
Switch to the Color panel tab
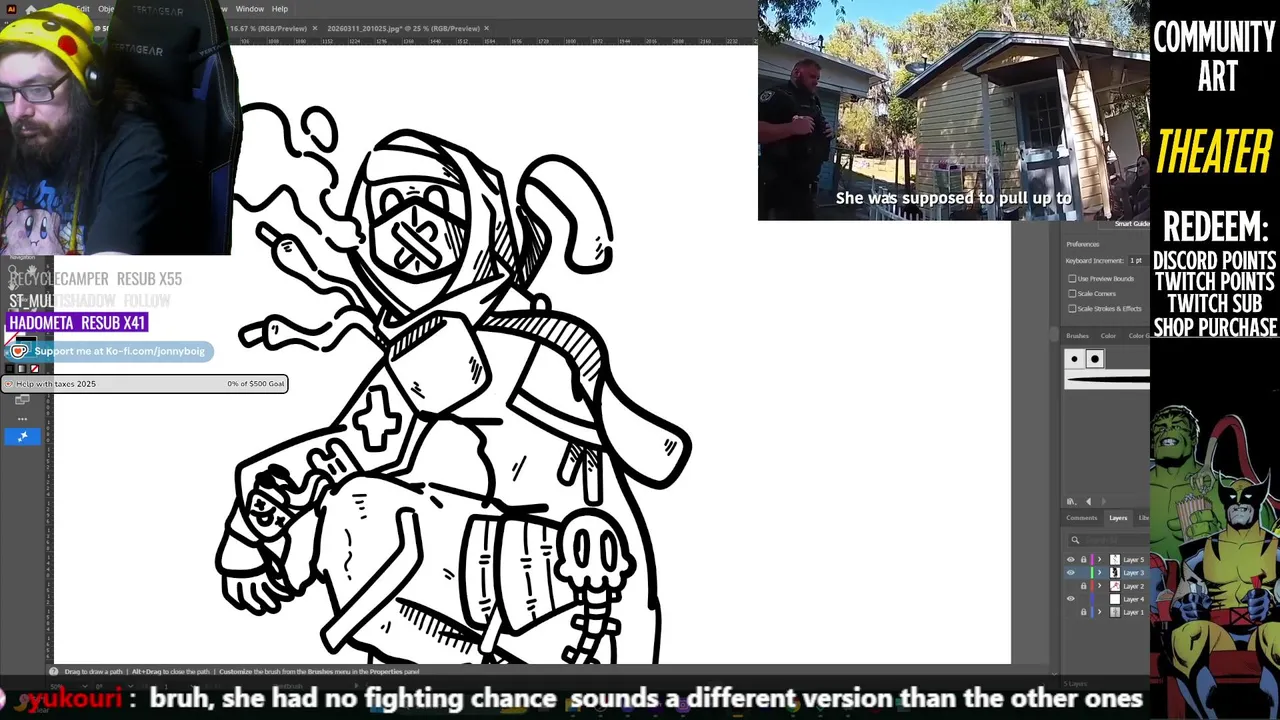[1108, 336]
